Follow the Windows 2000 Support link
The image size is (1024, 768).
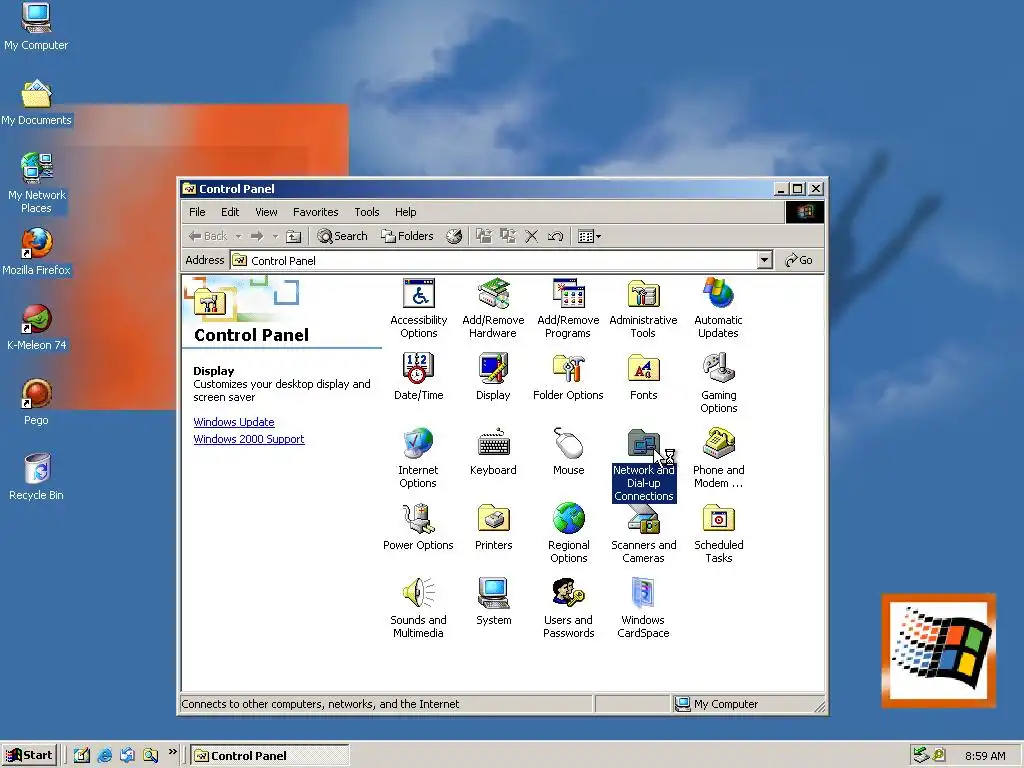249,439
